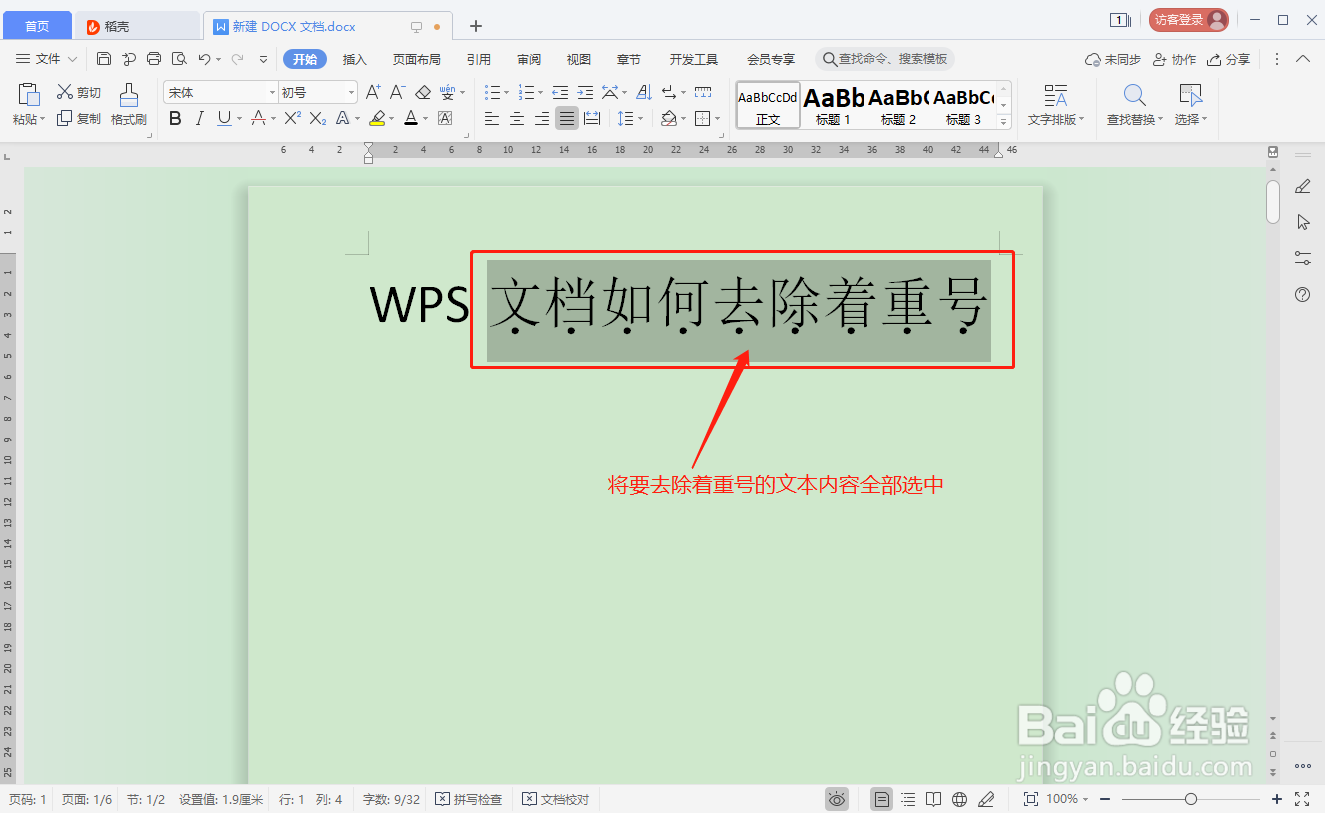Set left text alignment
Viewport: 1325px width, 813px height.
click(x=492, y=118)
